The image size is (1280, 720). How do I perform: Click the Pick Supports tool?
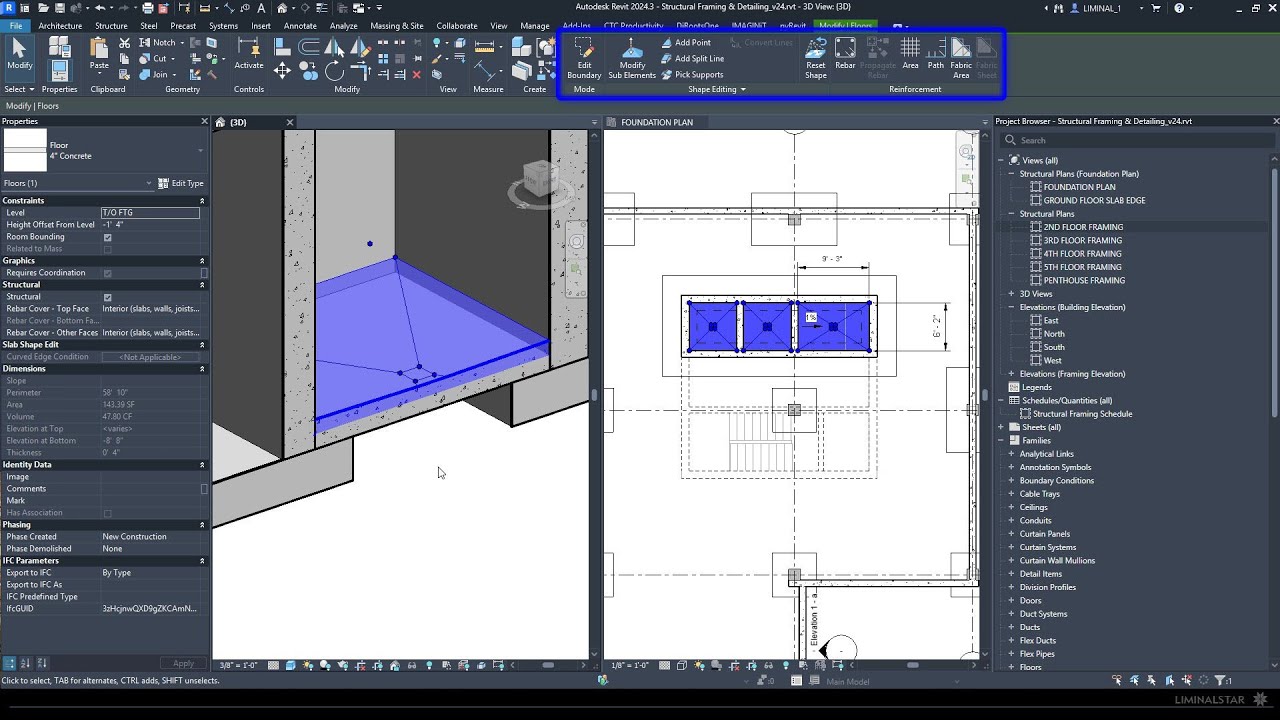(691, 75)
